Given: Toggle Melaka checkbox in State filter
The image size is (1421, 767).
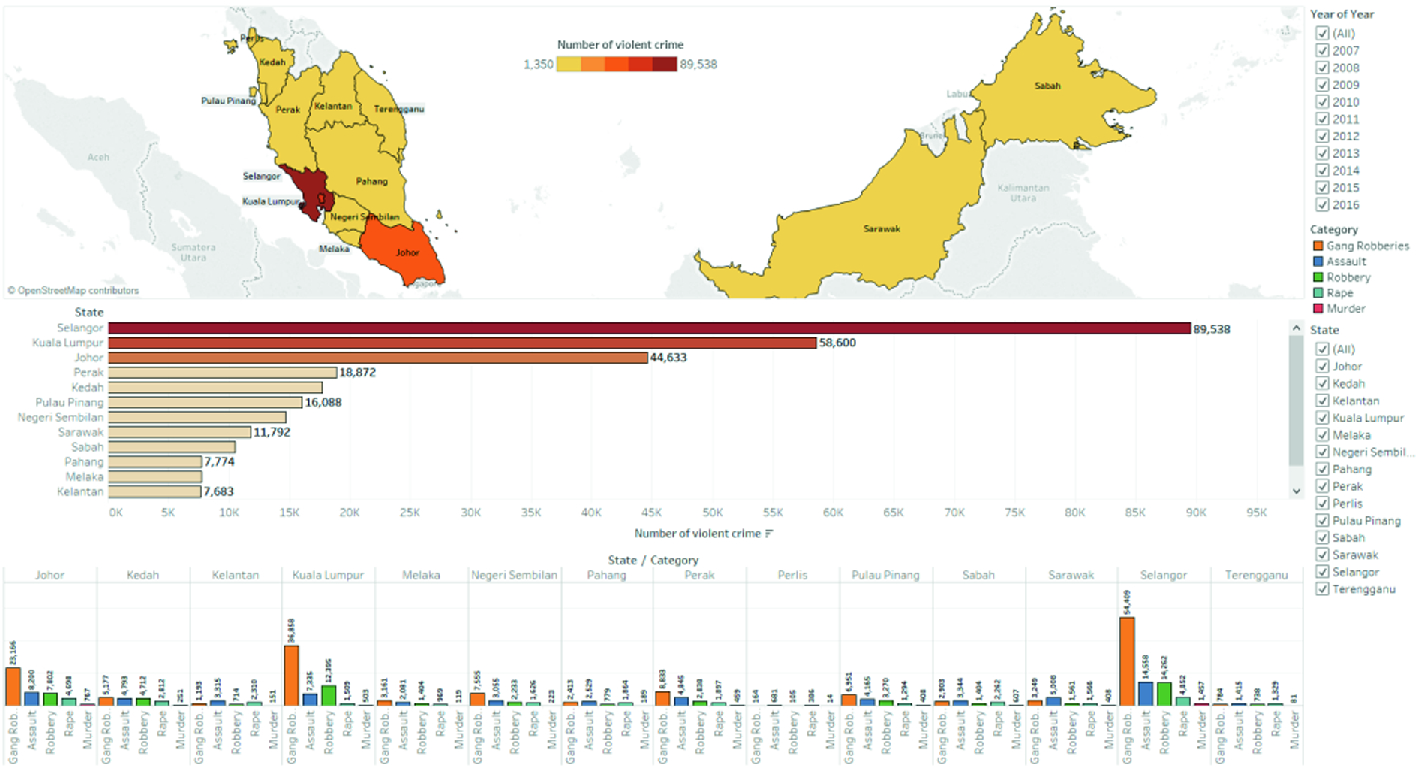Looking at the screenshot, I should coord(1322,435).
